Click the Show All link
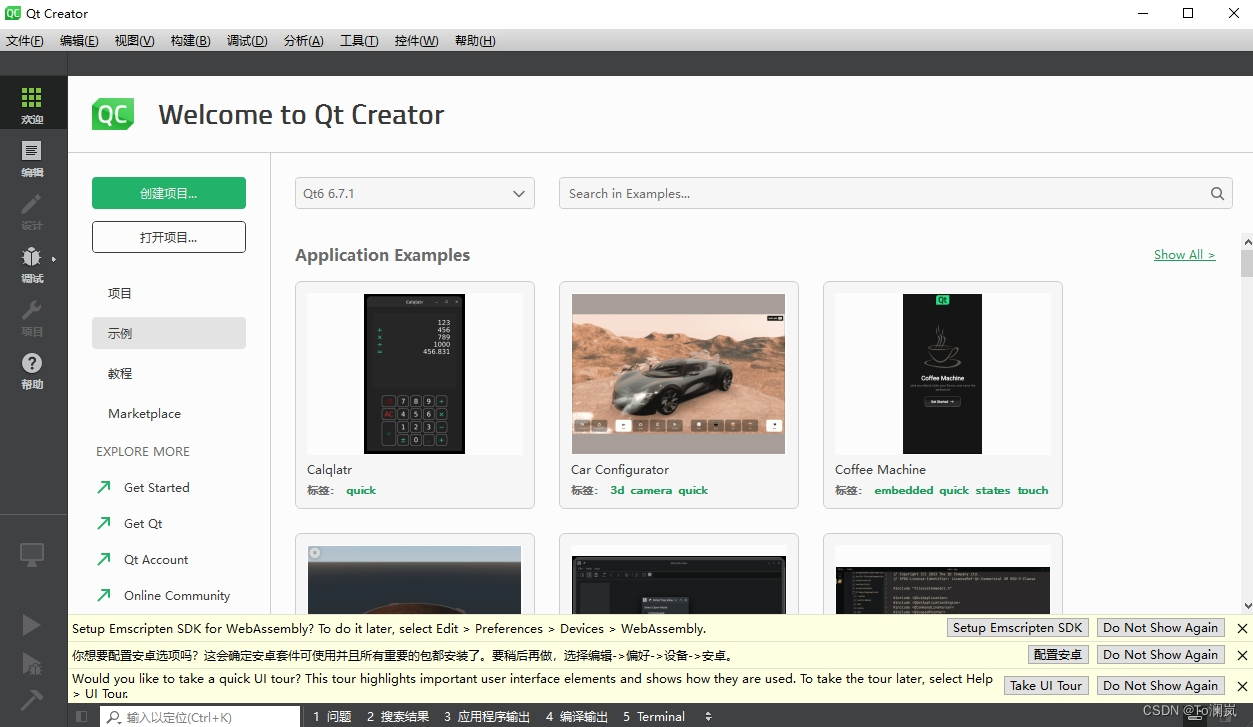This screenshot has height=727, width=1253. click(1184, 255)
